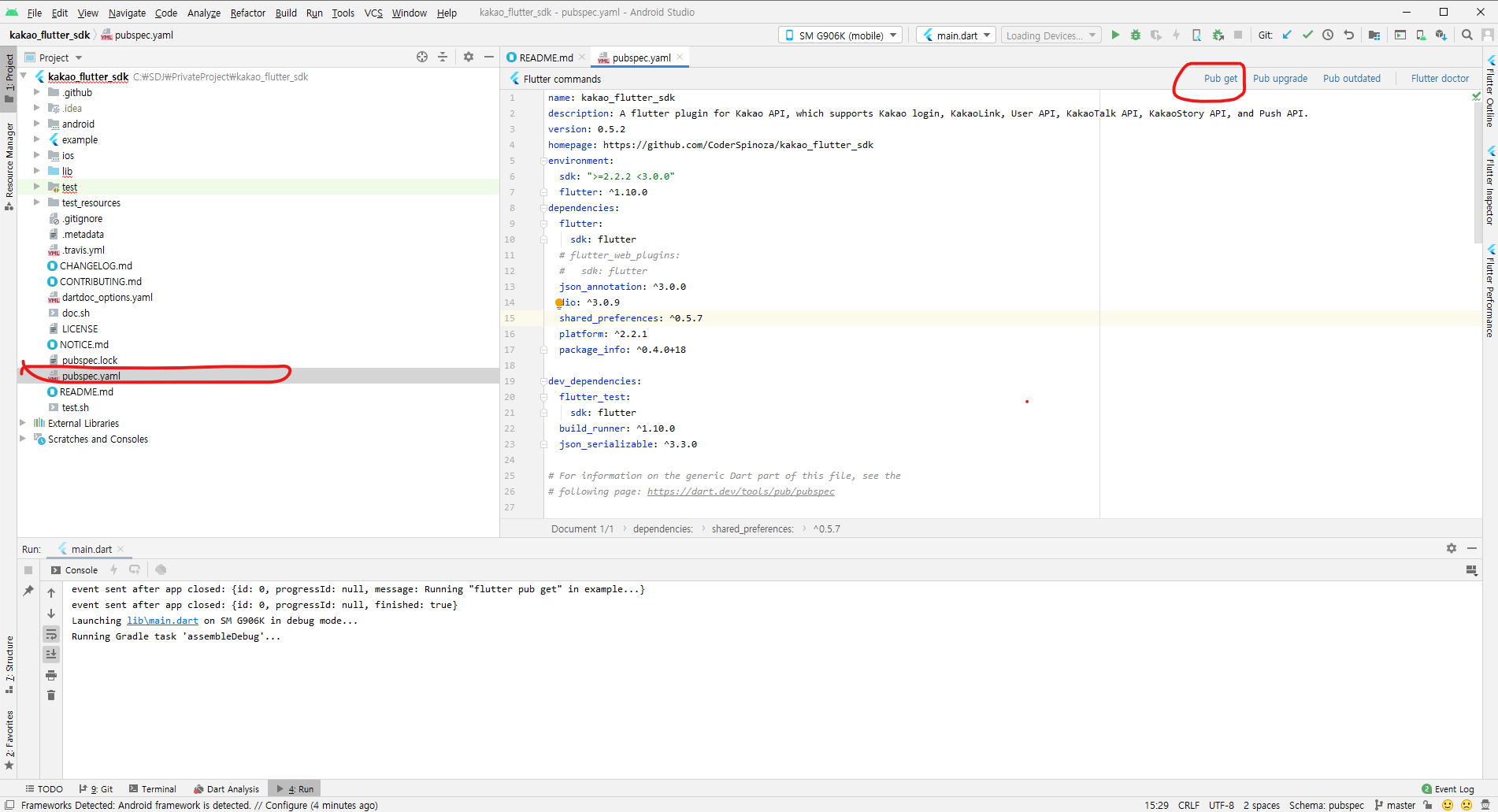Expand the android folder
1498x812 pixels.
[x=36, y=124]
